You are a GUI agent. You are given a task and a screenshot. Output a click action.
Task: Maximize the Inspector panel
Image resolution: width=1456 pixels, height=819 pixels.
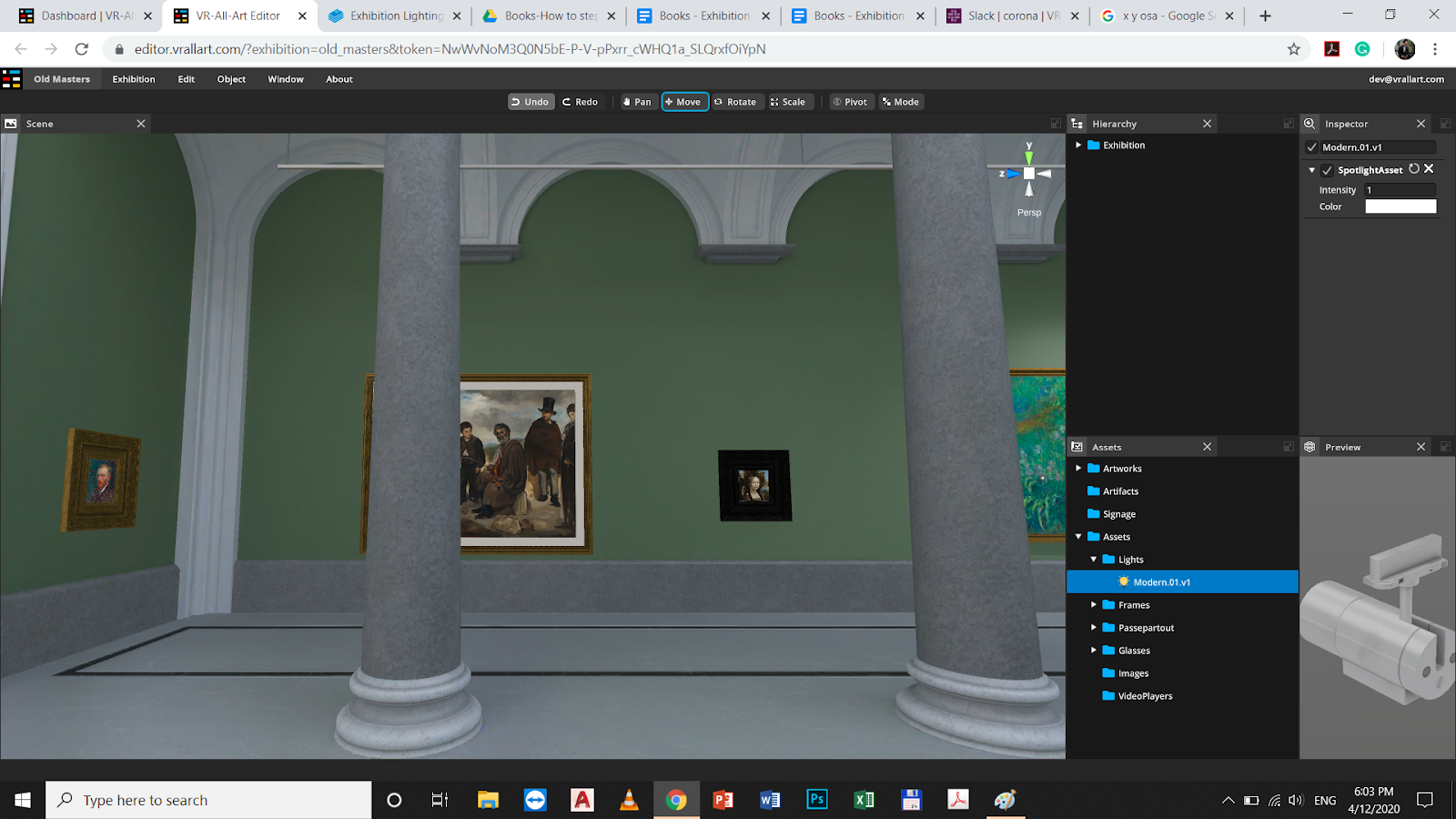pos(1445,124)
